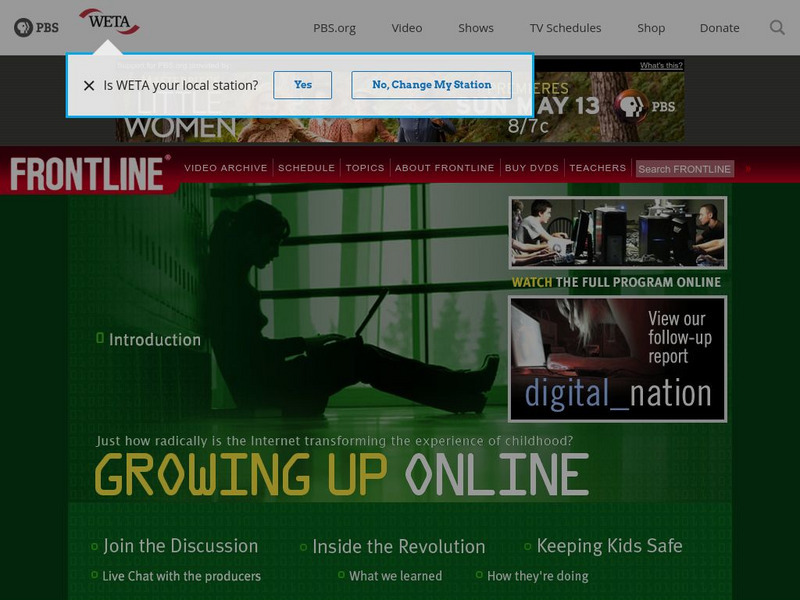The width and height of the screenshot is (800, 600).
Task: Open the Buy DVDs menu item
Action: (532, 168)
